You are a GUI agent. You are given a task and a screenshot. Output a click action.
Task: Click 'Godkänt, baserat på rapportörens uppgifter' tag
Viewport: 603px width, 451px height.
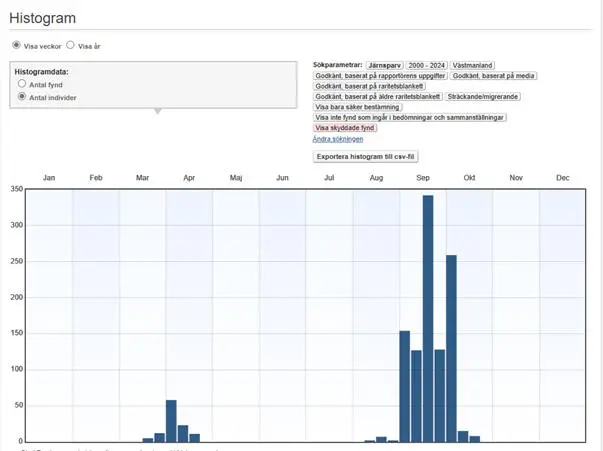380,76
